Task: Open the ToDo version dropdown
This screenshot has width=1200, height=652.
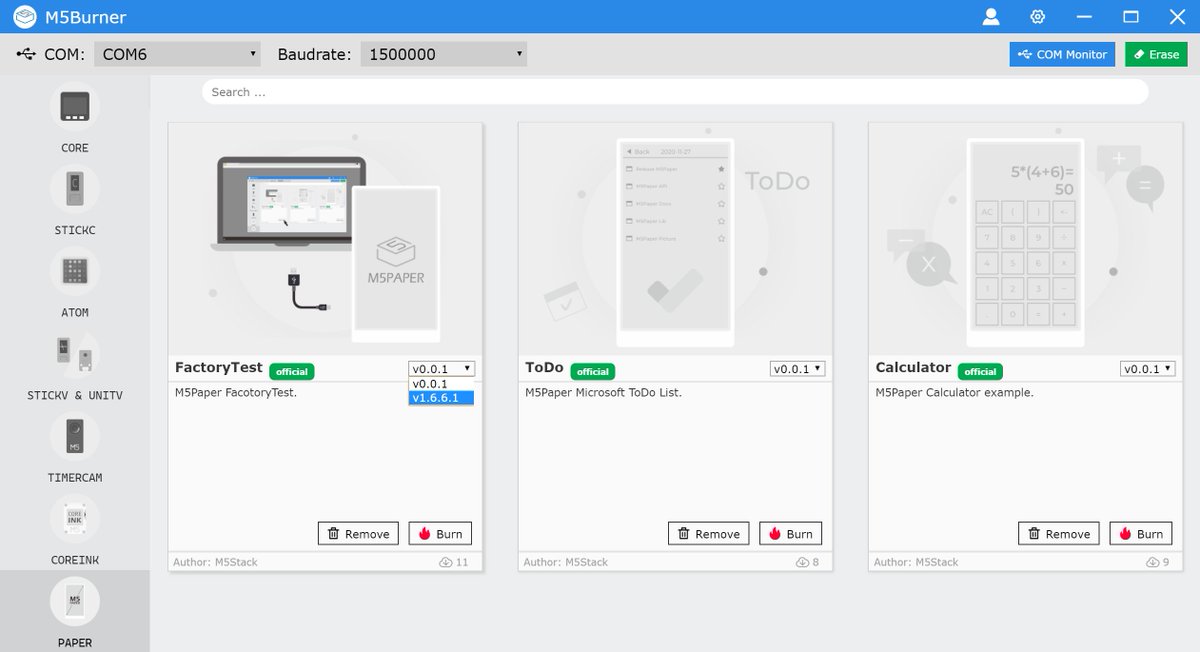Action: (x=797, y=369)
